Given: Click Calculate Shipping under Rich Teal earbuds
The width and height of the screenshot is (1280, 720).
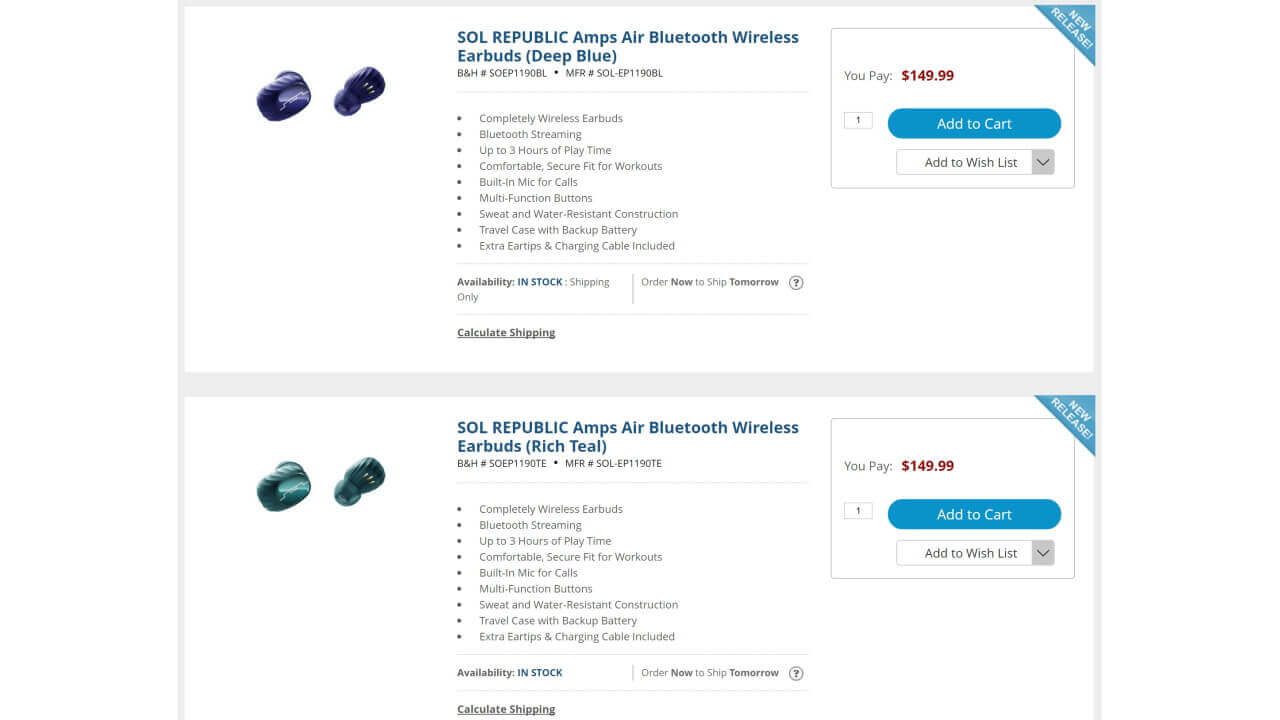Looking at the screenshot, I should (x=506, y=709).
